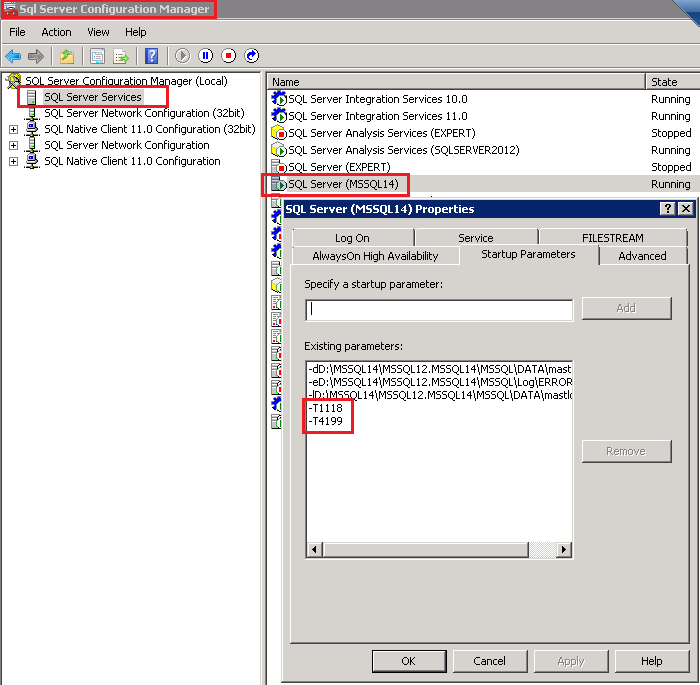This screenshot has height=685, width=700.
Task: Open Properties from the toolbar icon
Action: click(x=97, y=56)
